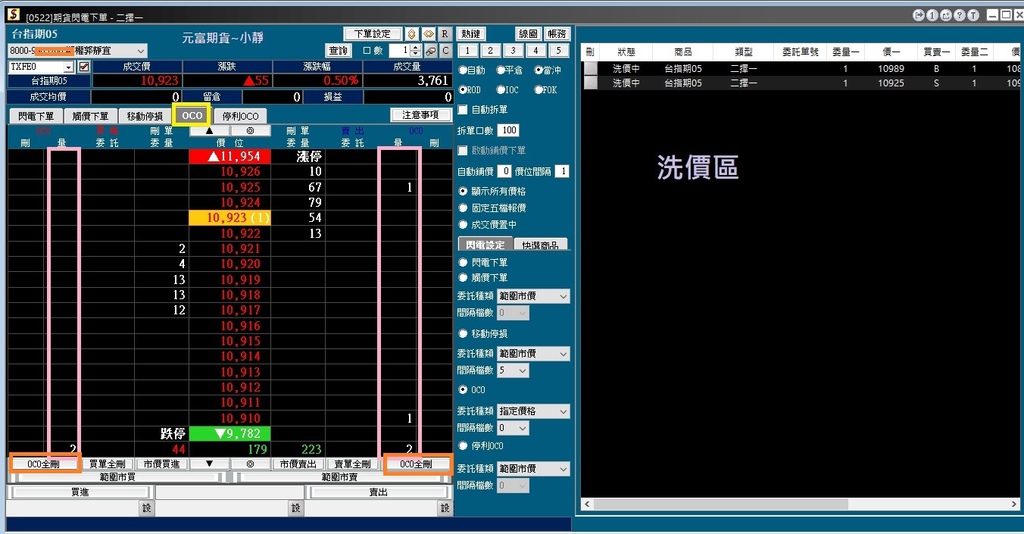Screen dimensions: 1024x534
Task: Click the 下單設定 button
Action: tap(372, 34)
